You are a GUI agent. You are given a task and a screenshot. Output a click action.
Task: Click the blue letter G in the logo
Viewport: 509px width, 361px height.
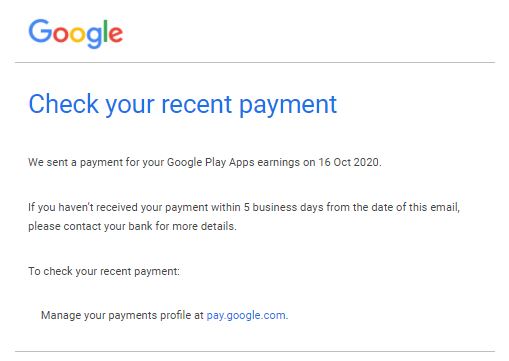(39, 31)
